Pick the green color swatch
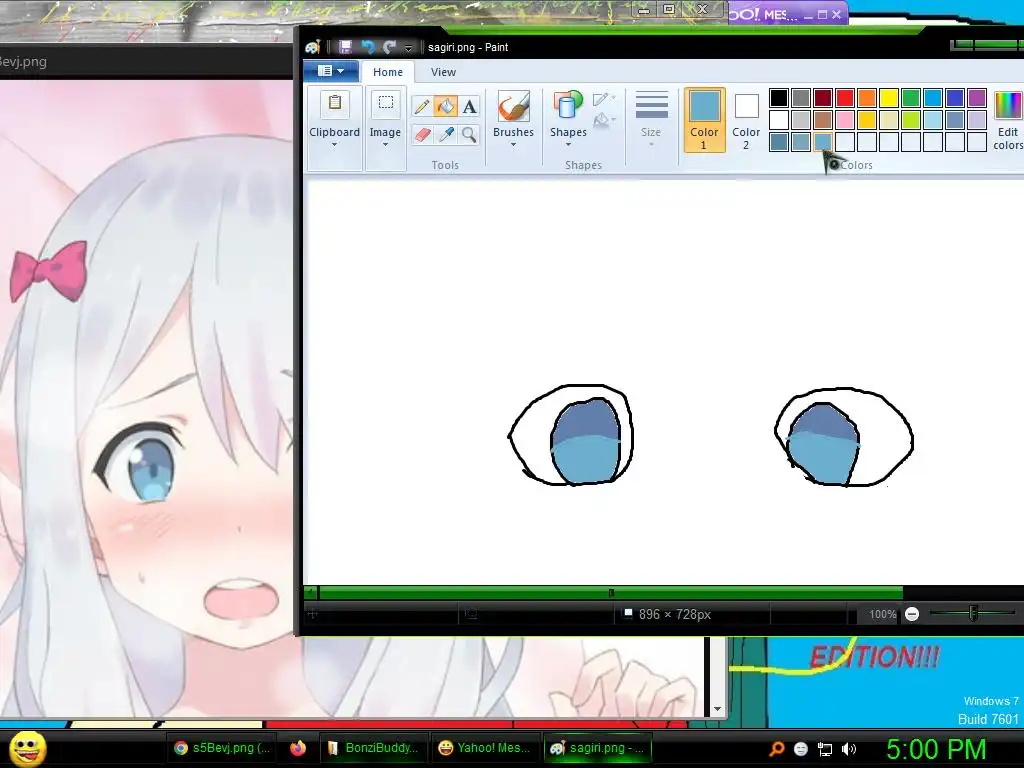This screenshot has height=768, width=1024. pos(910,98)
